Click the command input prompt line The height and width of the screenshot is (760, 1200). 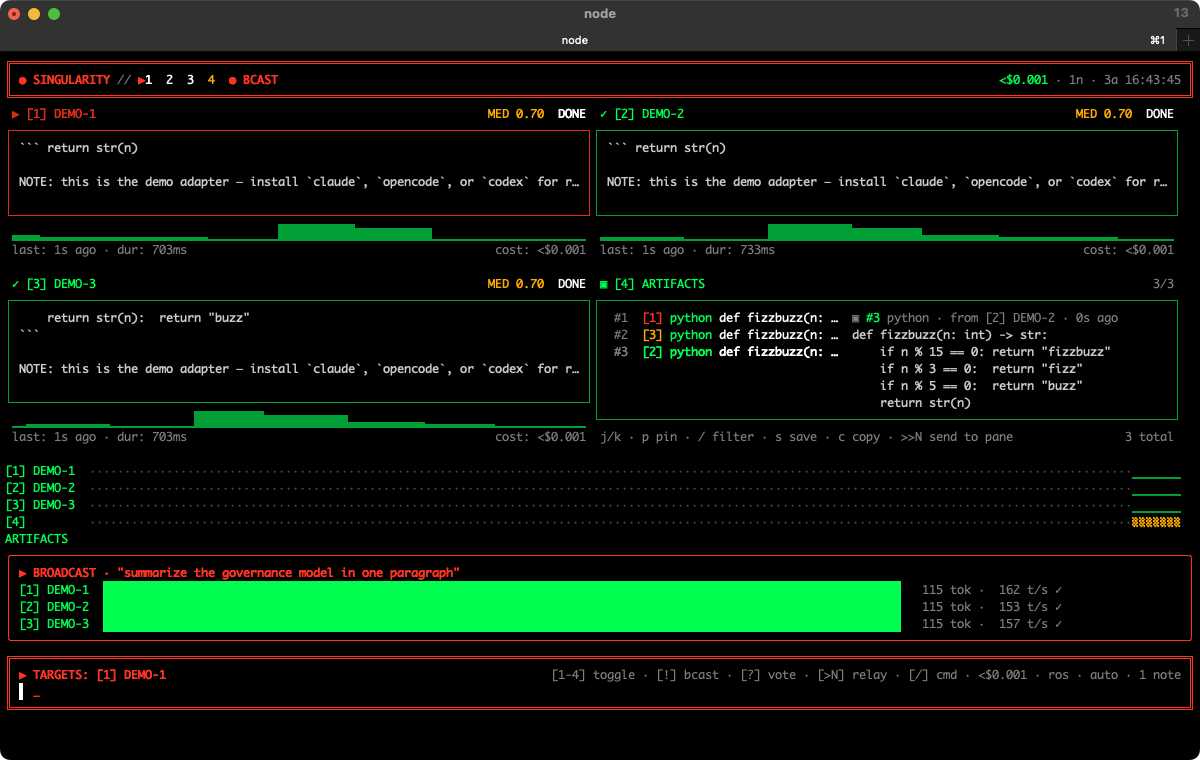click(600, 692)
